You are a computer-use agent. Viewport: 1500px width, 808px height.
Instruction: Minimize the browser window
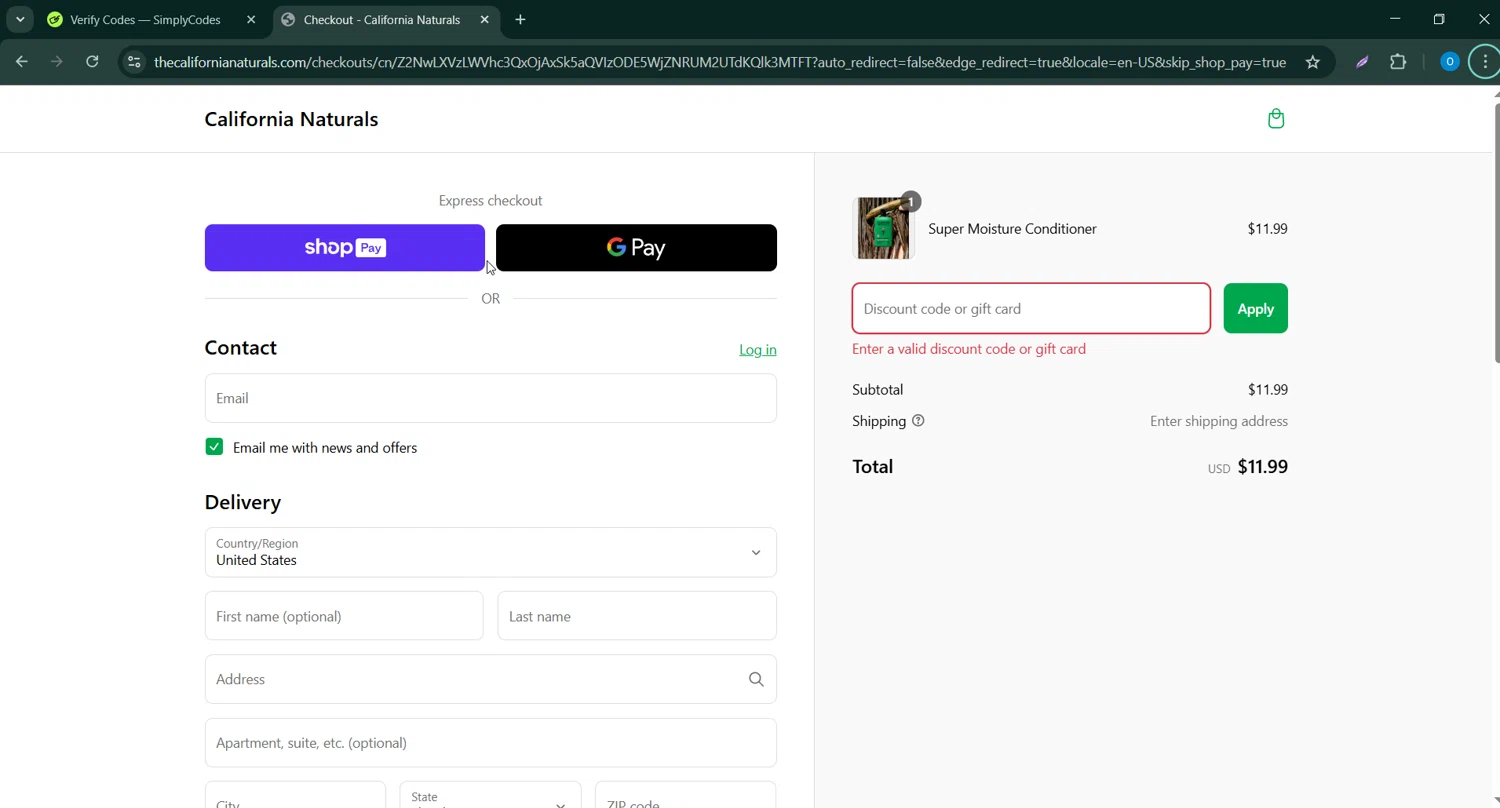point(1395,19)
